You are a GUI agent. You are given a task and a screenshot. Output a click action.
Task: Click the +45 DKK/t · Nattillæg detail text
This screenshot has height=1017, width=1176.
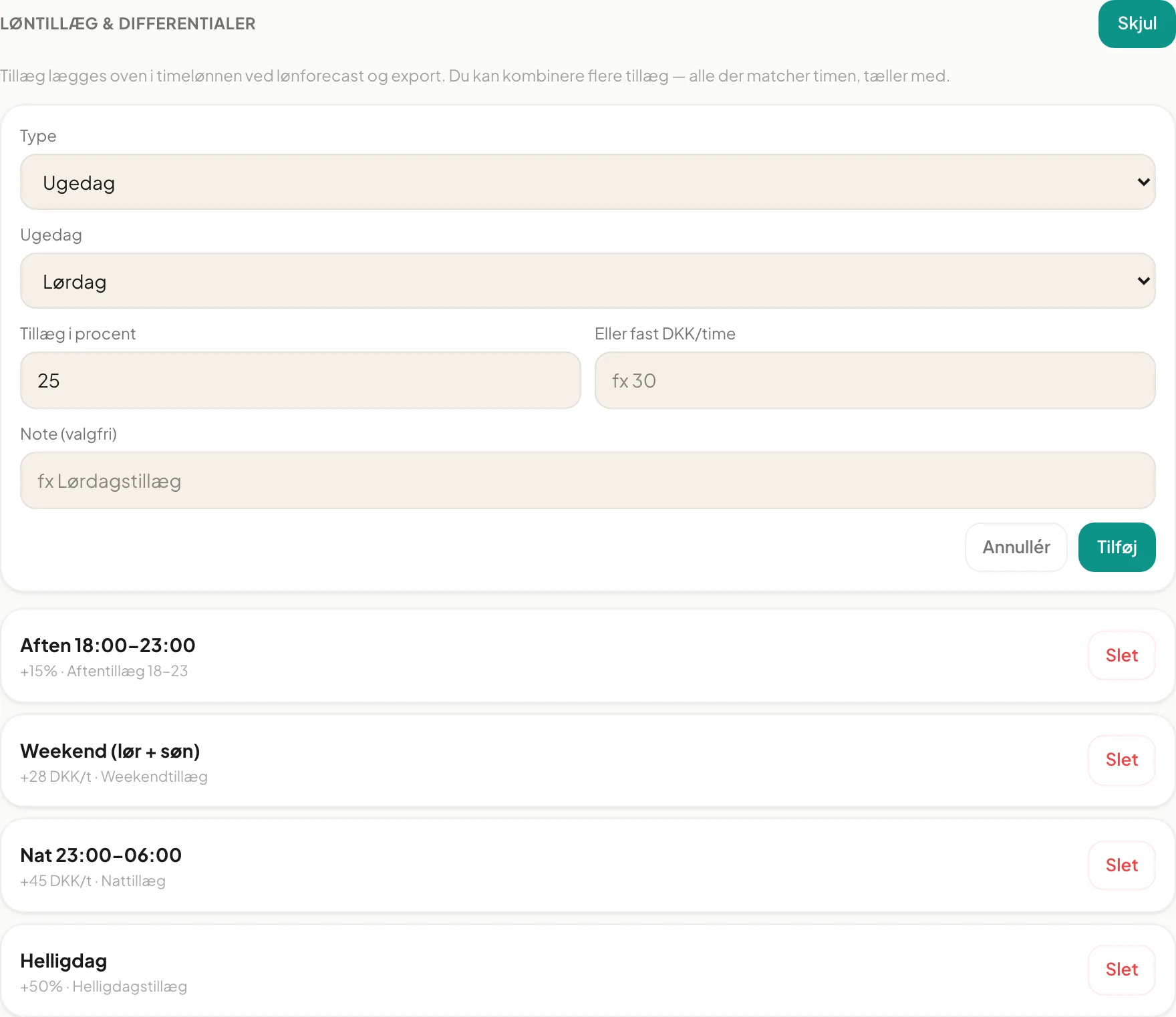pyautogui.click(x=93, y=881)
